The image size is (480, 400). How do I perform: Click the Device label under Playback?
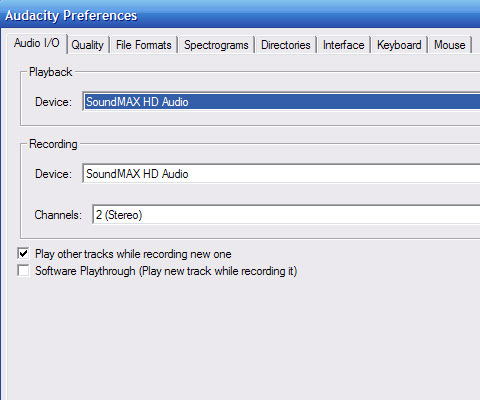pyautogui.click(x=53, y=102)
